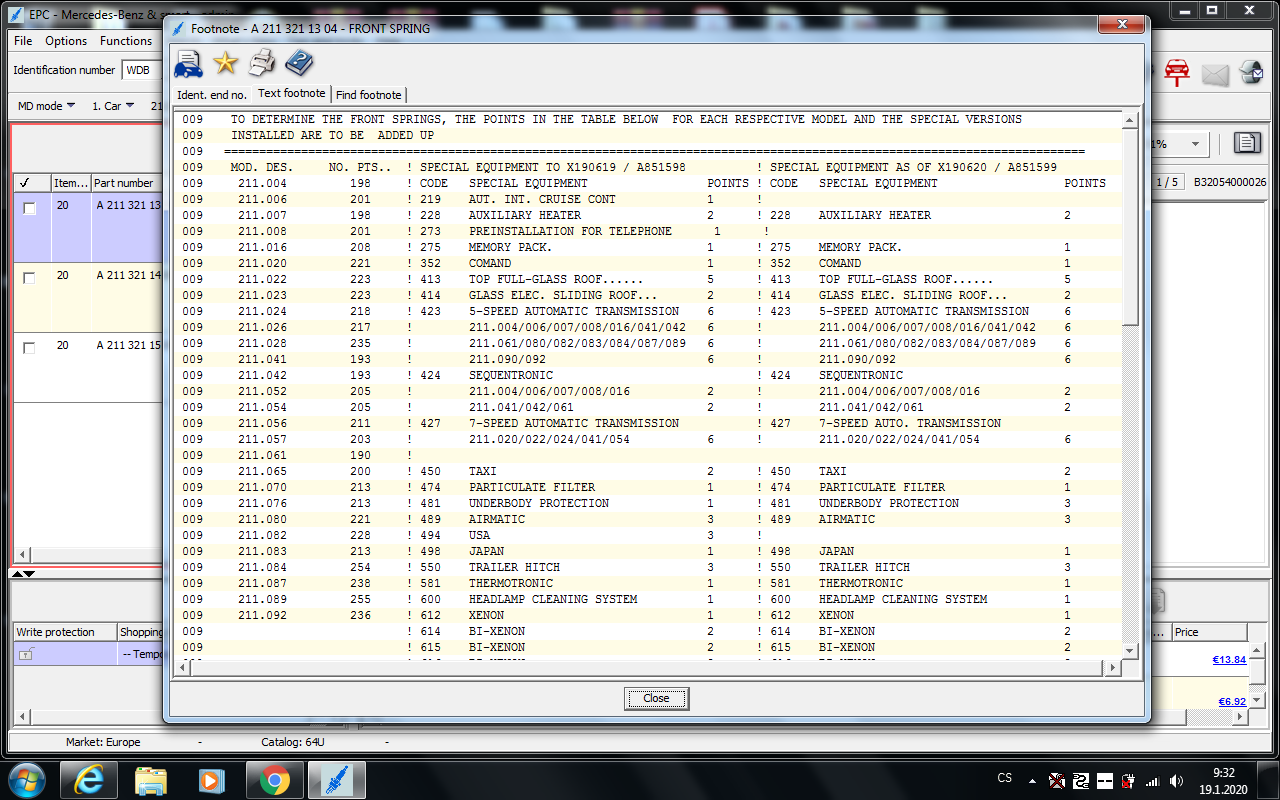
Task: Open the '1. Car' dropdown
Action: click(113, 106)
